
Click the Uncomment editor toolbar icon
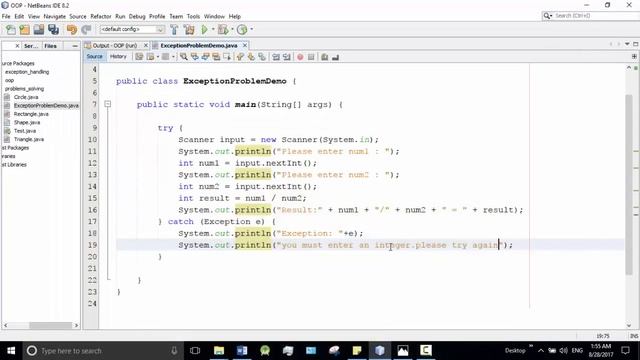[x=336, y=57]
